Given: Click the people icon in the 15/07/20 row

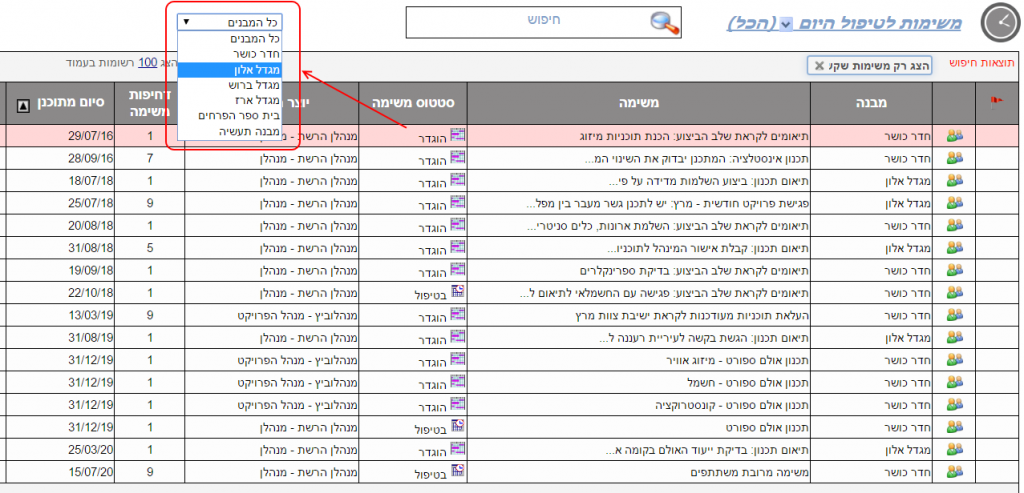Looking at the screenshot, I should [954, 472].
